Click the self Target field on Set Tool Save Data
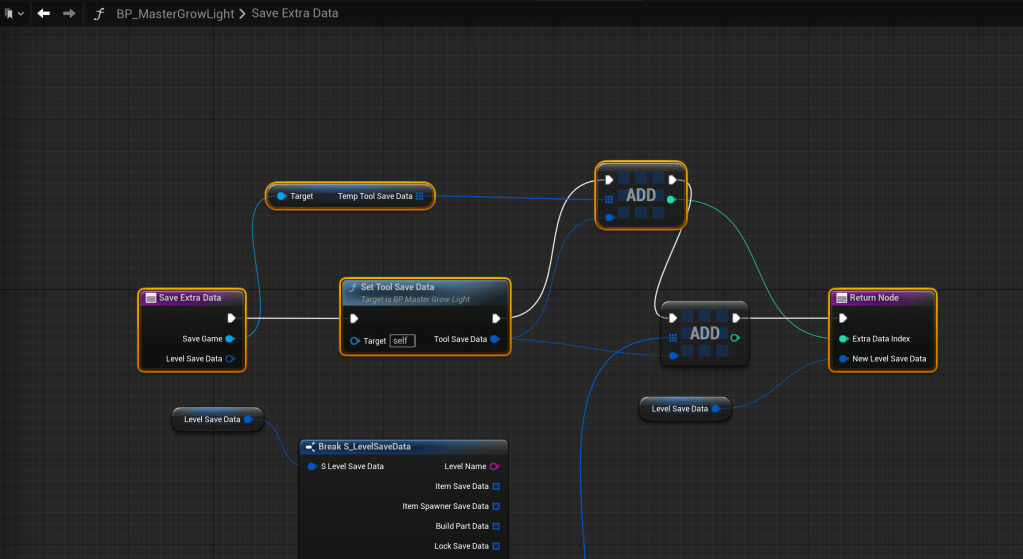1023x559 pixels. pyautogui.click(x=402, y=340)
